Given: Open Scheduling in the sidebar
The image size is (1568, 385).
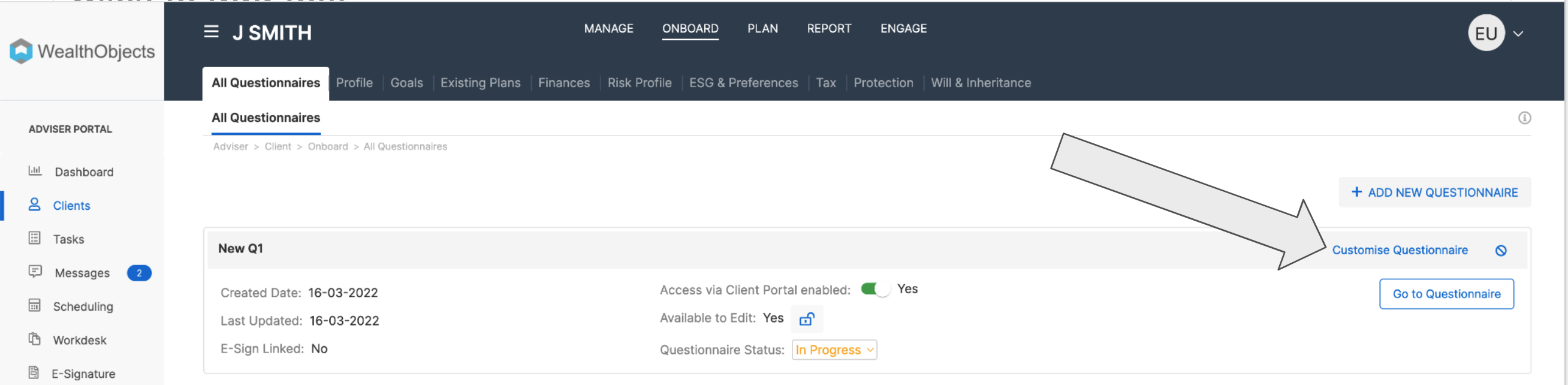Looking at the screenshot, I should pos(83,306).
